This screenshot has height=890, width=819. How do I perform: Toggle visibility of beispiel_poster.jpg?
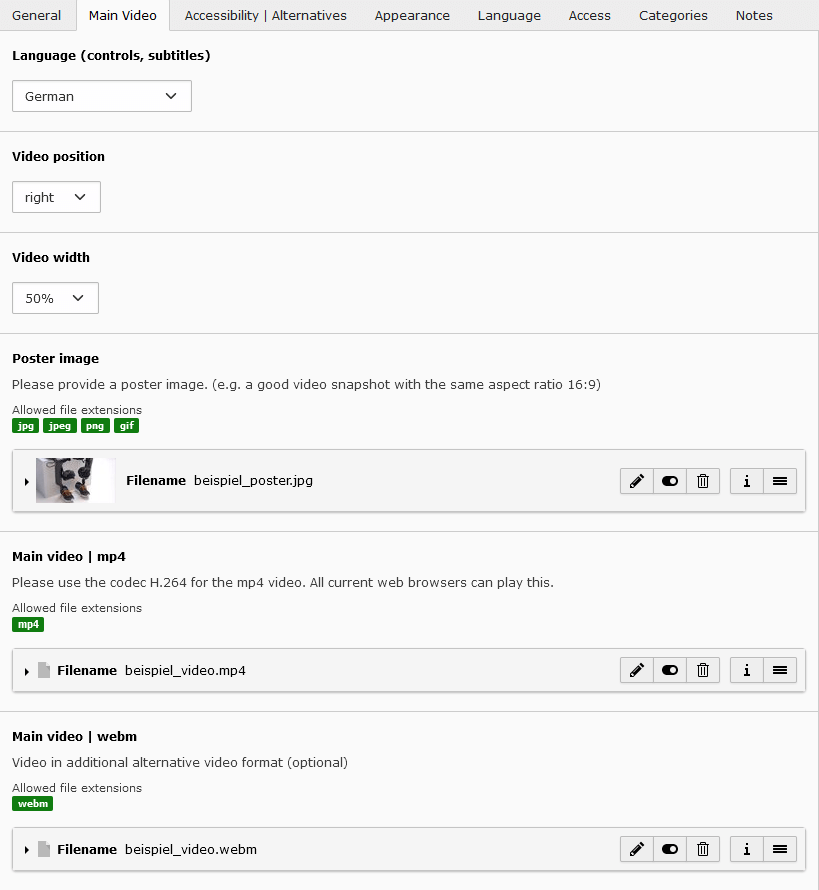pyautogui.click(x=670, y=481)
